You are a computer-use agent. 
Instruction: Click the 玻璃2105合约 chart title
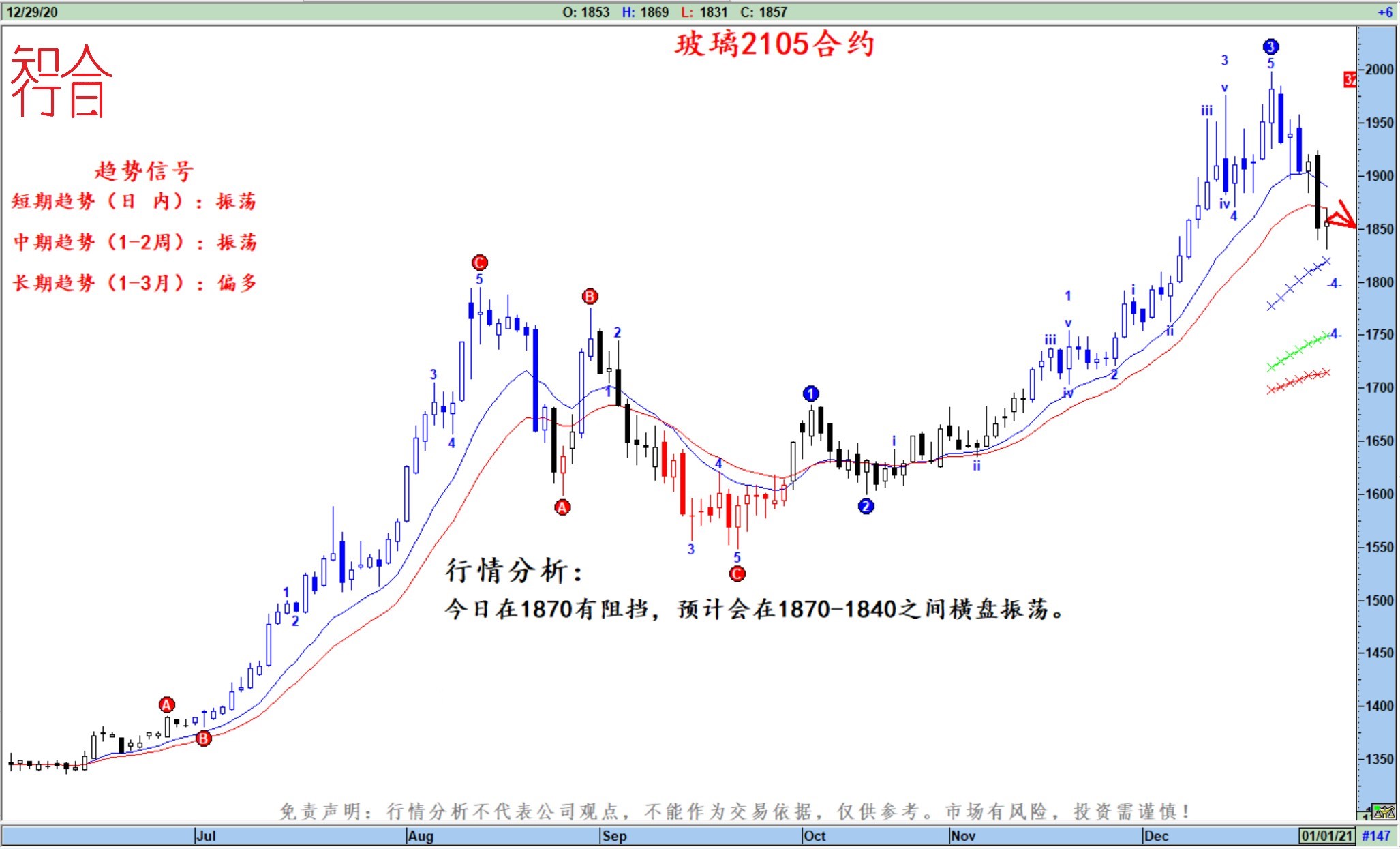(774, 44)
